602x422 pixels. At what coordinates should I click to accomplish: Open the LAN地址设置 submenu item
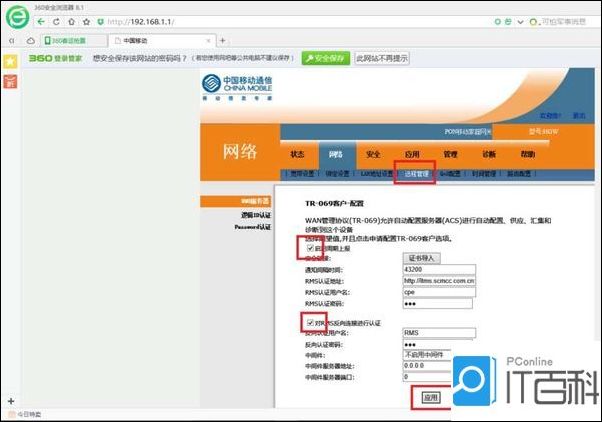pos(377,174)
